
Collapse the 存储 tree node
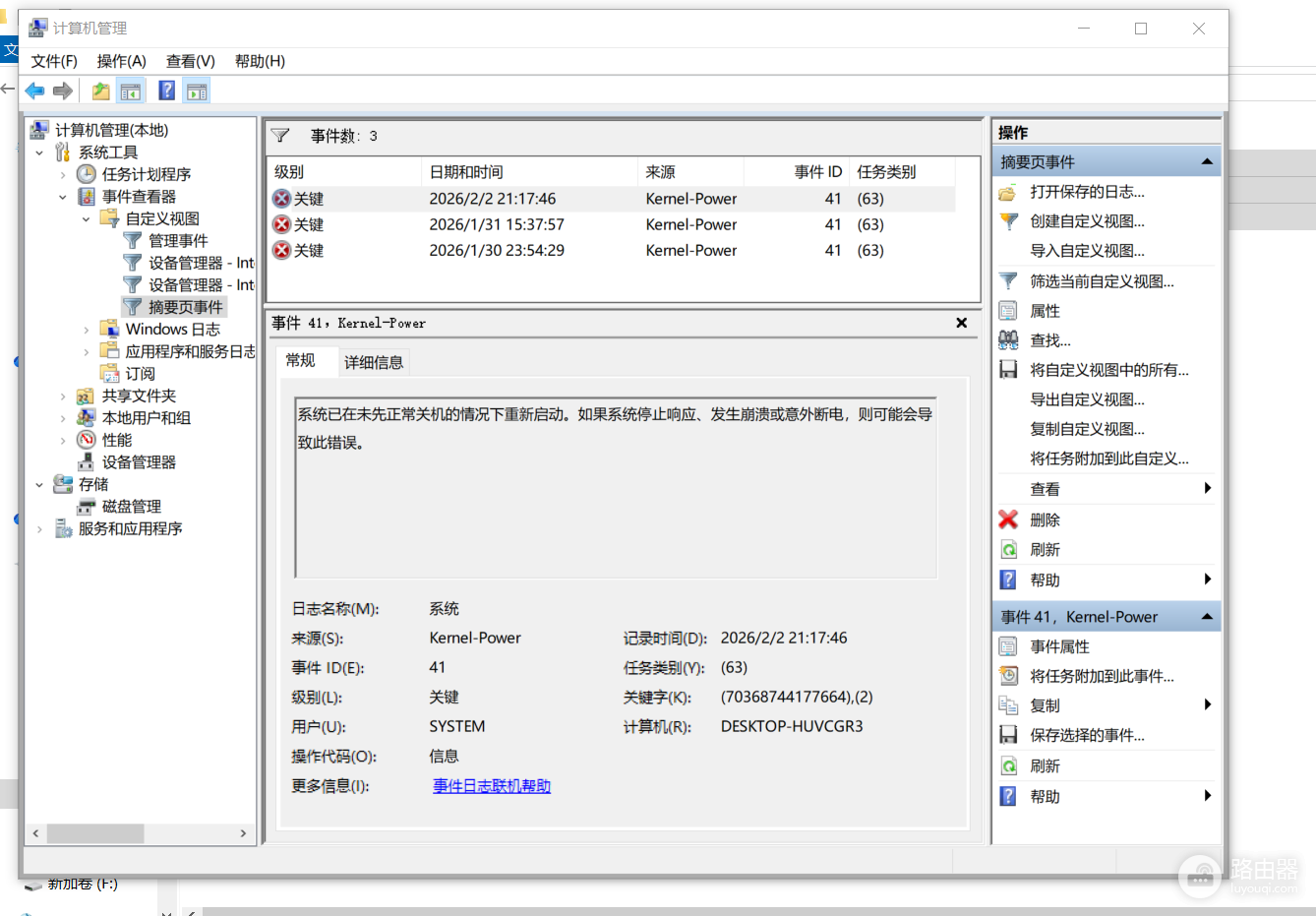39,484
